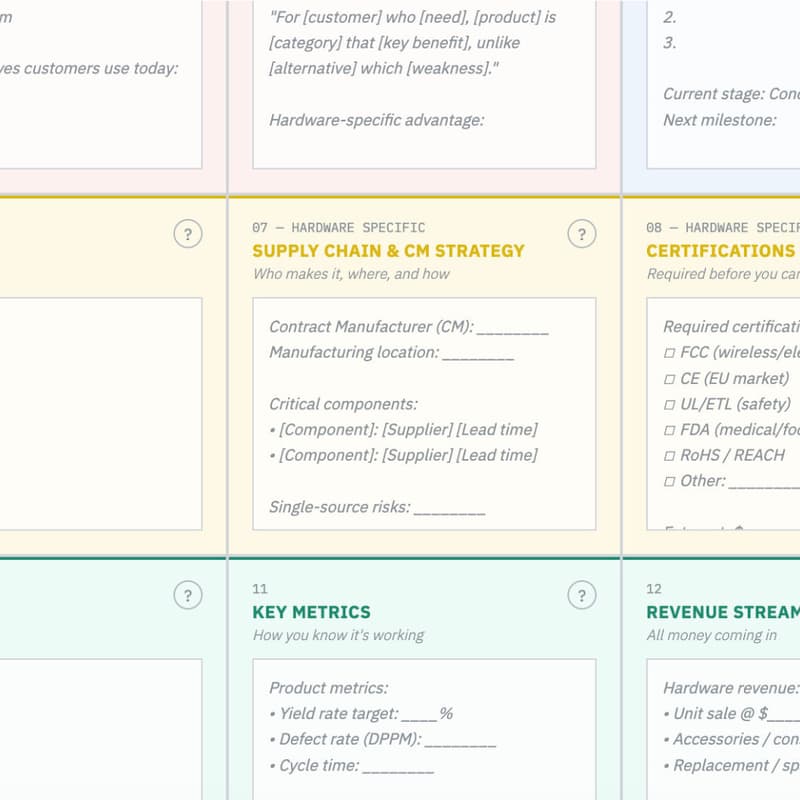
Task: Click the Hardware-specific advantage line
Action: [x=377, y=120]
